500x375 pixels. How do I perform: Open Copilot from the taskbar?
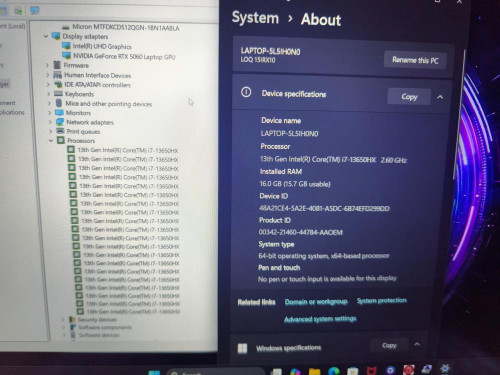(x=295, y=372)
